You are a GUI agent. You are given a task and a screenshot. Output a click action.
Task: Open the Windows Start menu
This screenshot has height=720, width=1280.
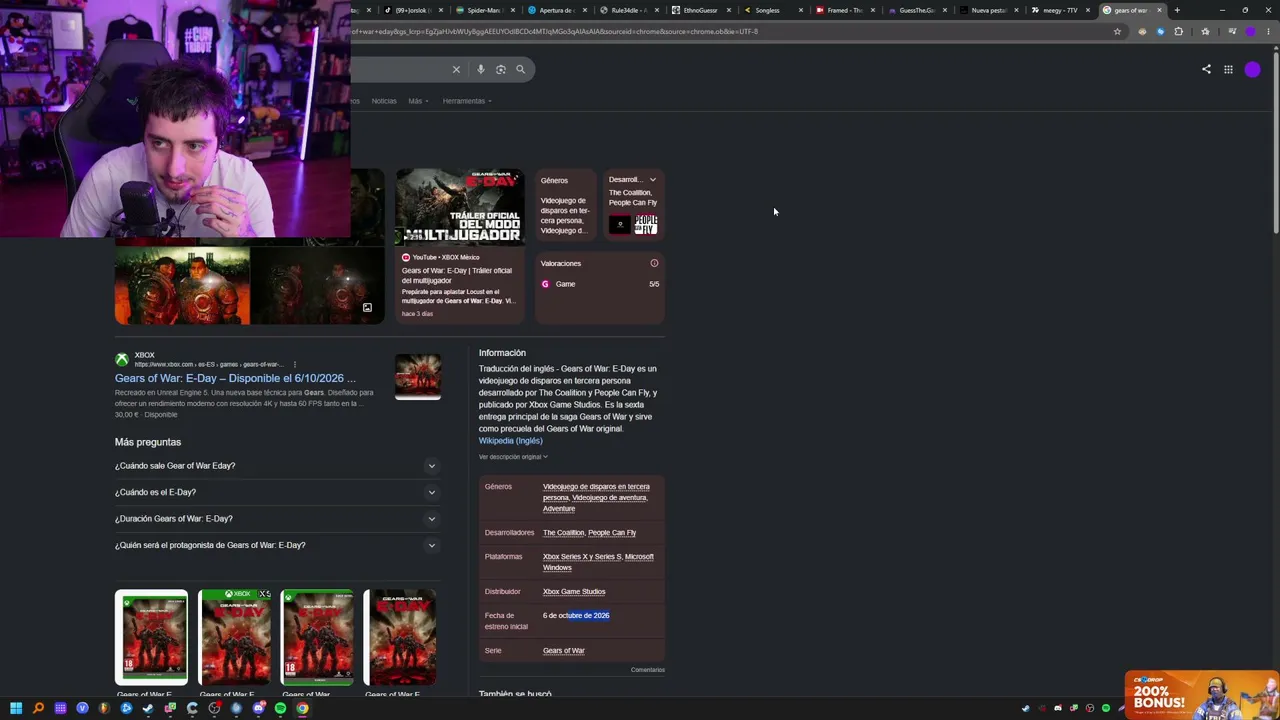[x=16, y=708]
